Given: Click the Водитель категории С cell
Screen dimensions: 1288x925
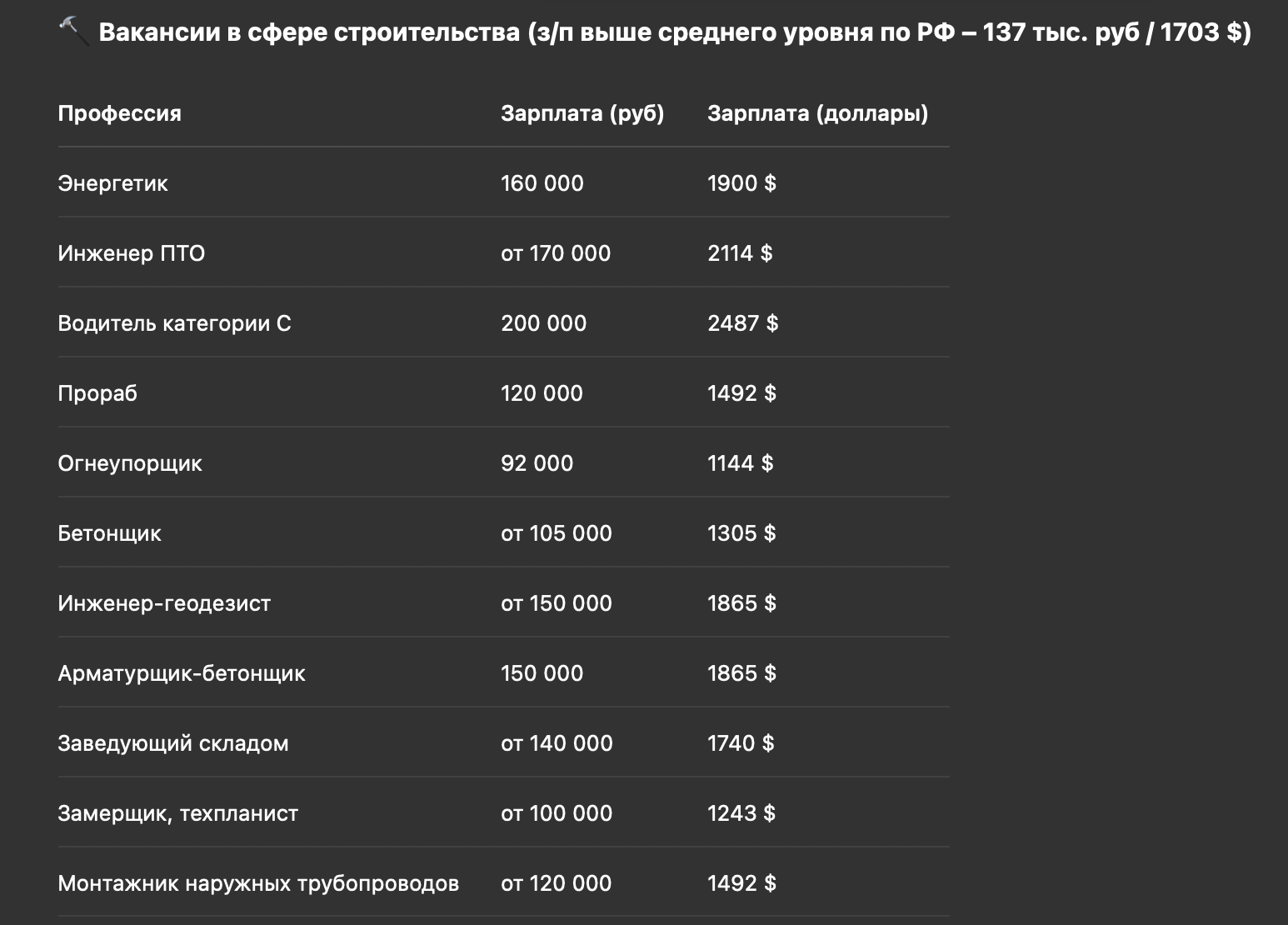Looking at the screenshot, I should pyautogui.click(x=174, y=323).
